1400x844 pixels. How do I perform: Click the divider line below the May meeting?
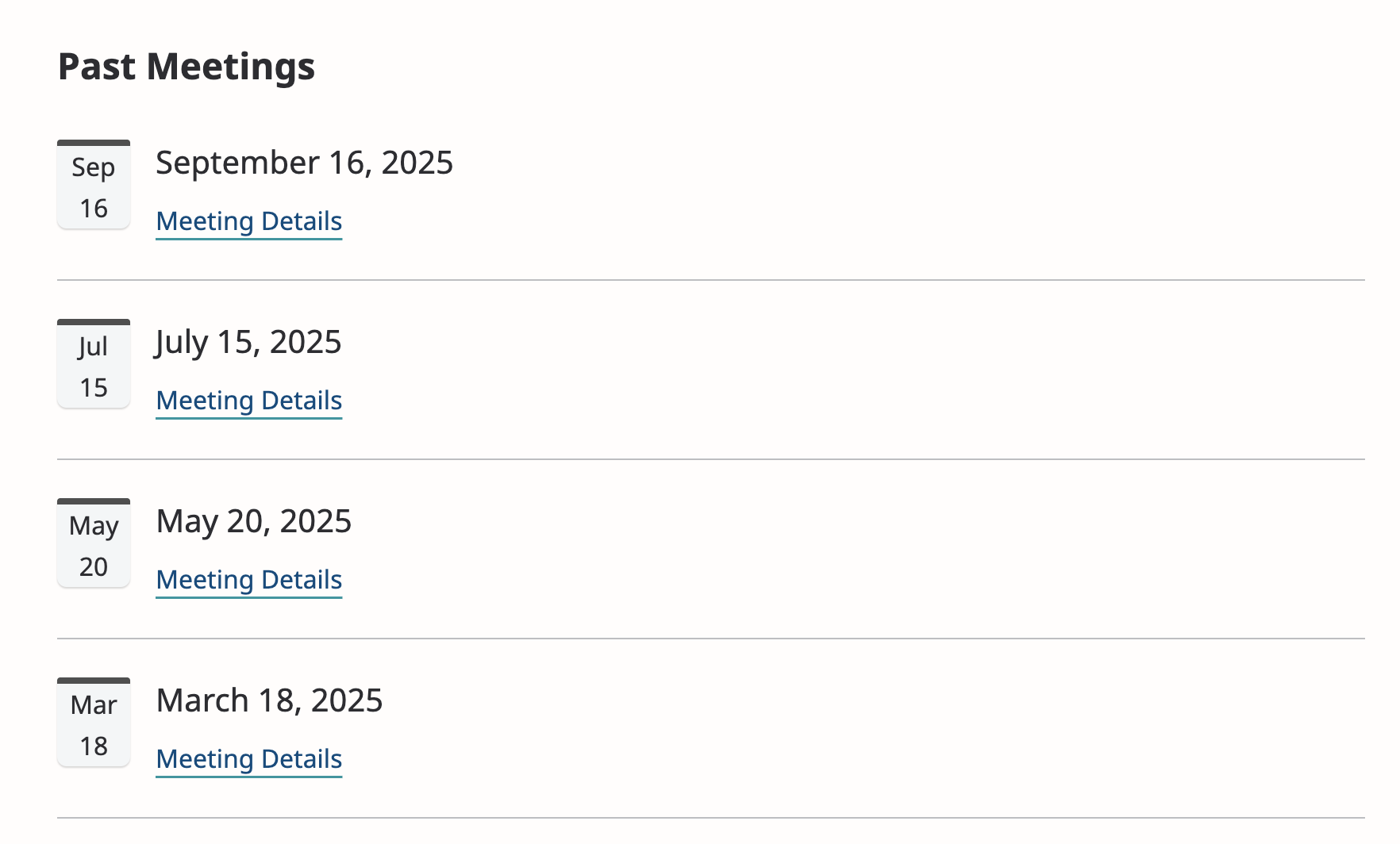710,639
